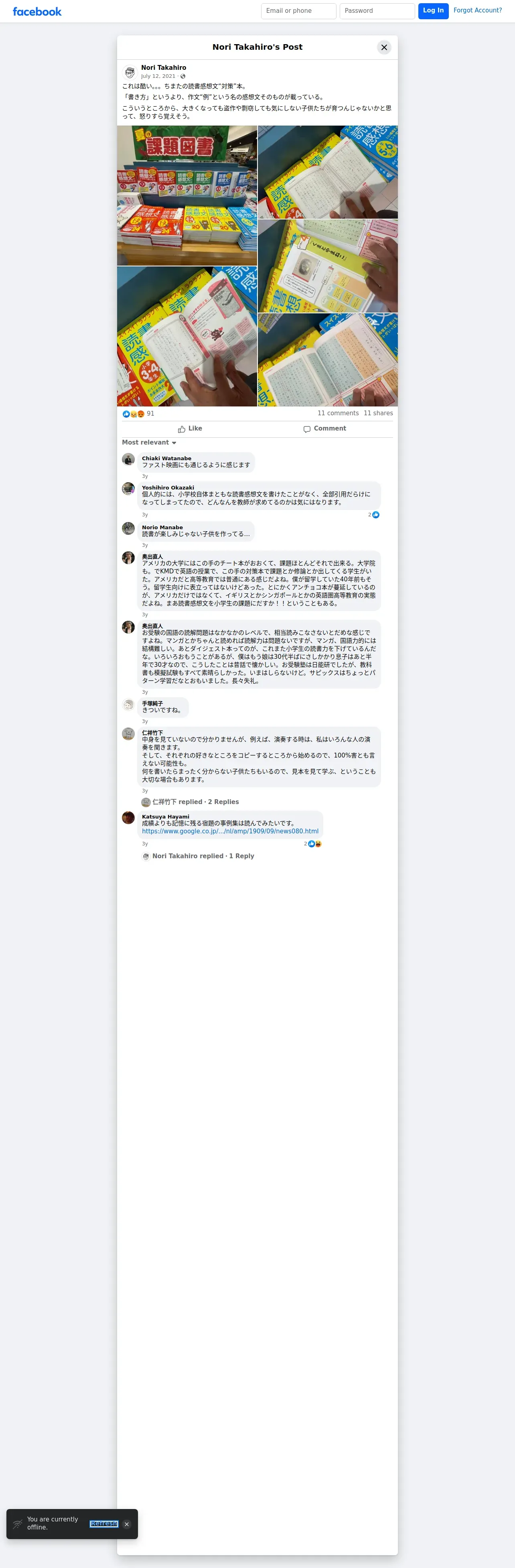
Task: Open the google.co.jp link in comment
Action: 230,831
